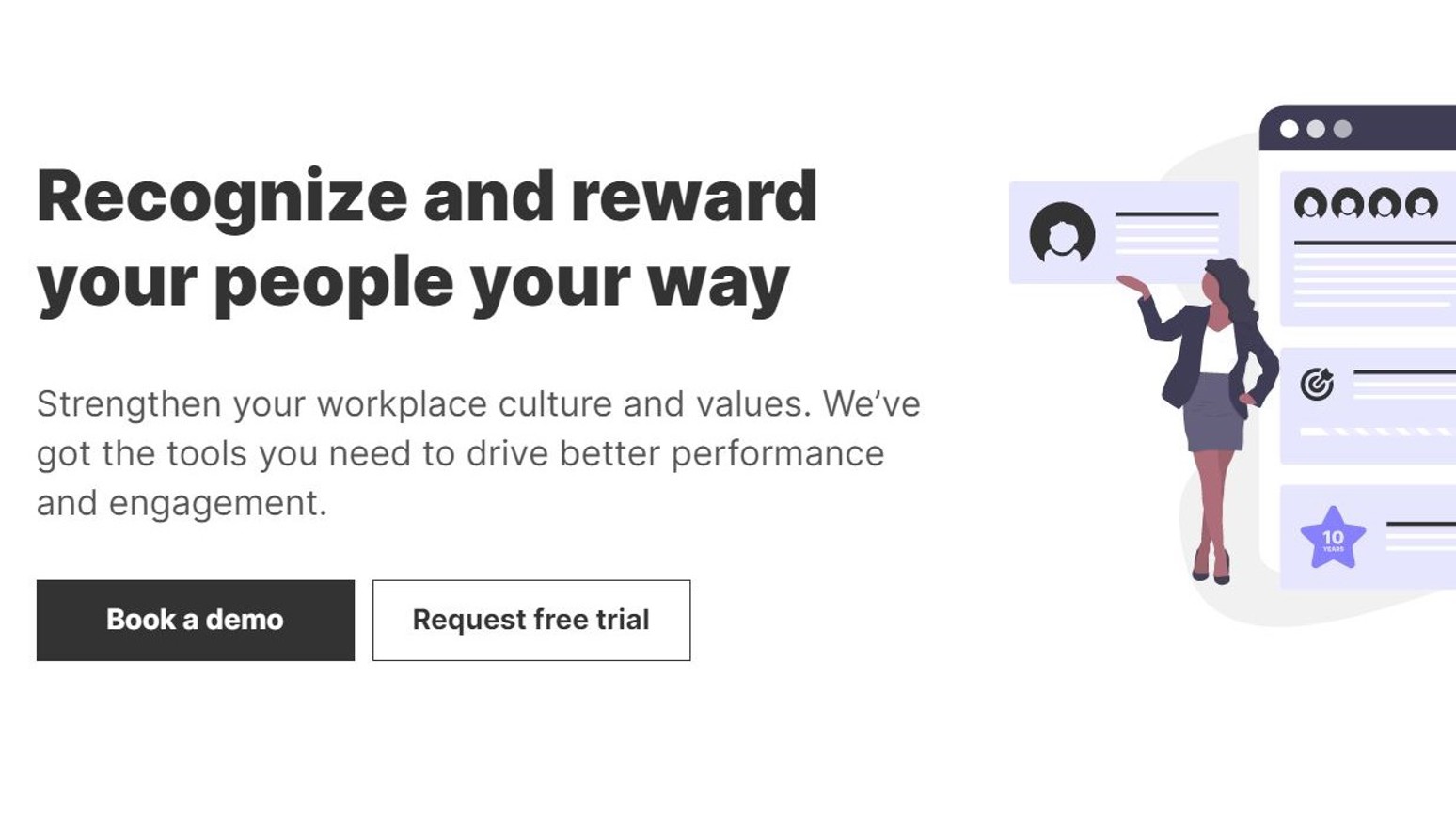This screenshot has width=1456, height=819.
Task: Select the third small avatar in the row
Action: (x=1384, y=203)
